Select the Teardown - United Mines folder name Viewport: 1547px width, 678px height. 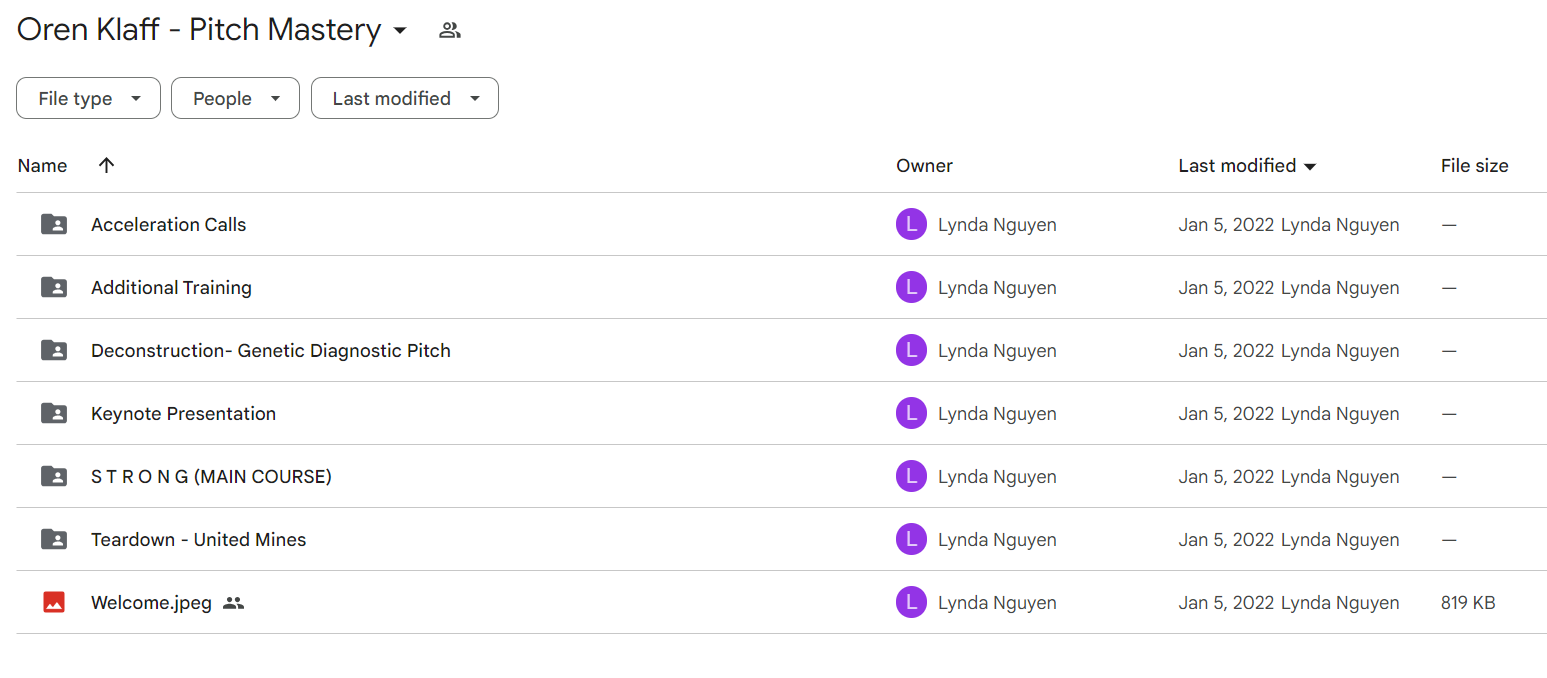(x=198, y=539)
